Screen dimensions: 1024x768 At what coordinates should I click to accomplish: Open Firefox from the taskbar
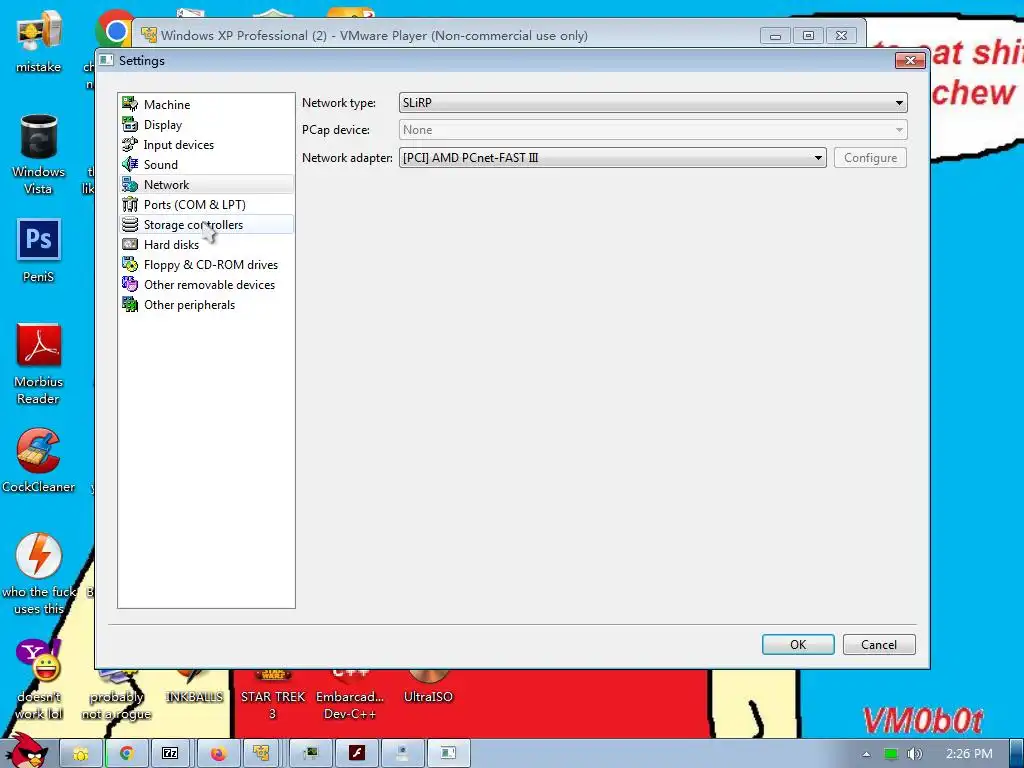pyautogui.click(x=217, y=754)
